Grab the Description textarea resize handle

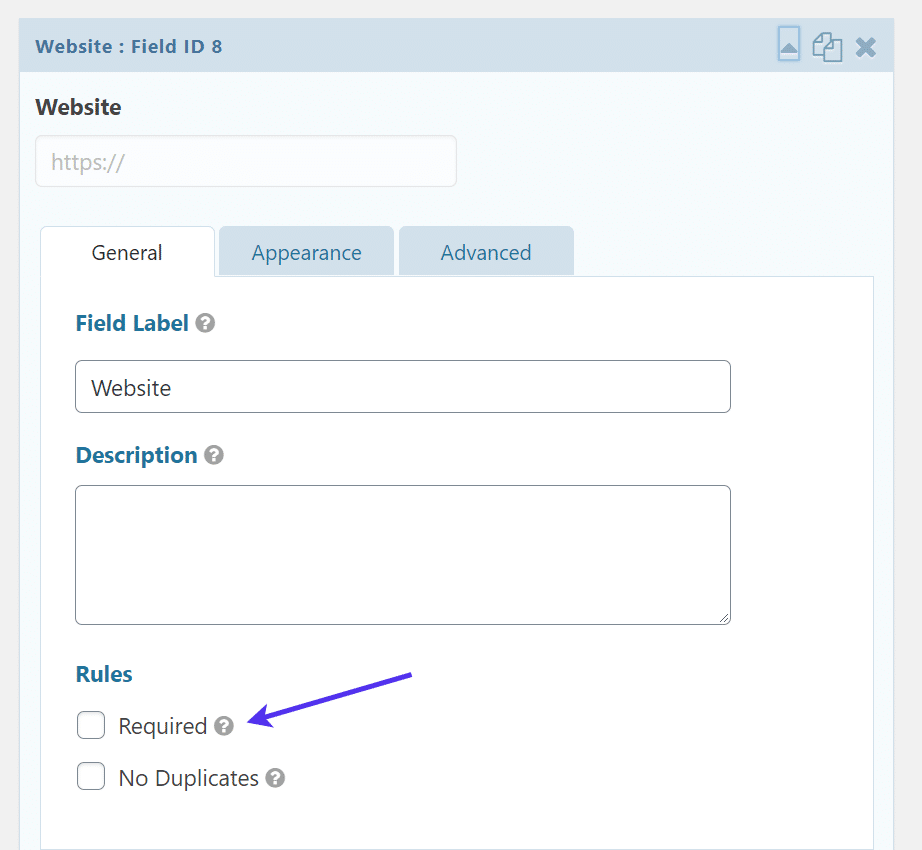725,619
